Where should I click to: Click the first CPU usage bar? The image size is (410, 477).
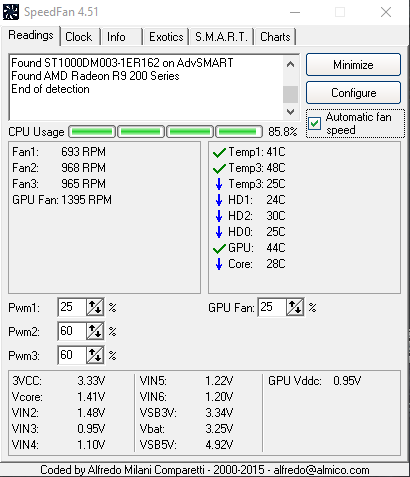click(92, 132)
